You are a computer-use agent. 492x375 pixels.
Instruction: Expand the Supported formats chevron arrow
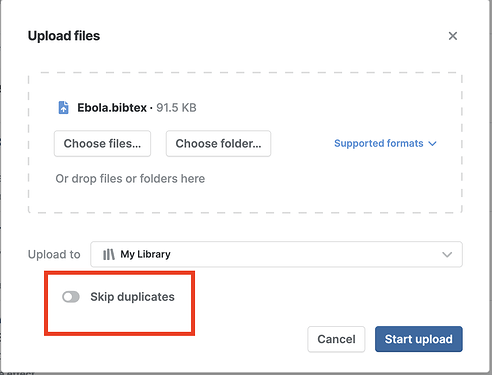coord(432,144)
